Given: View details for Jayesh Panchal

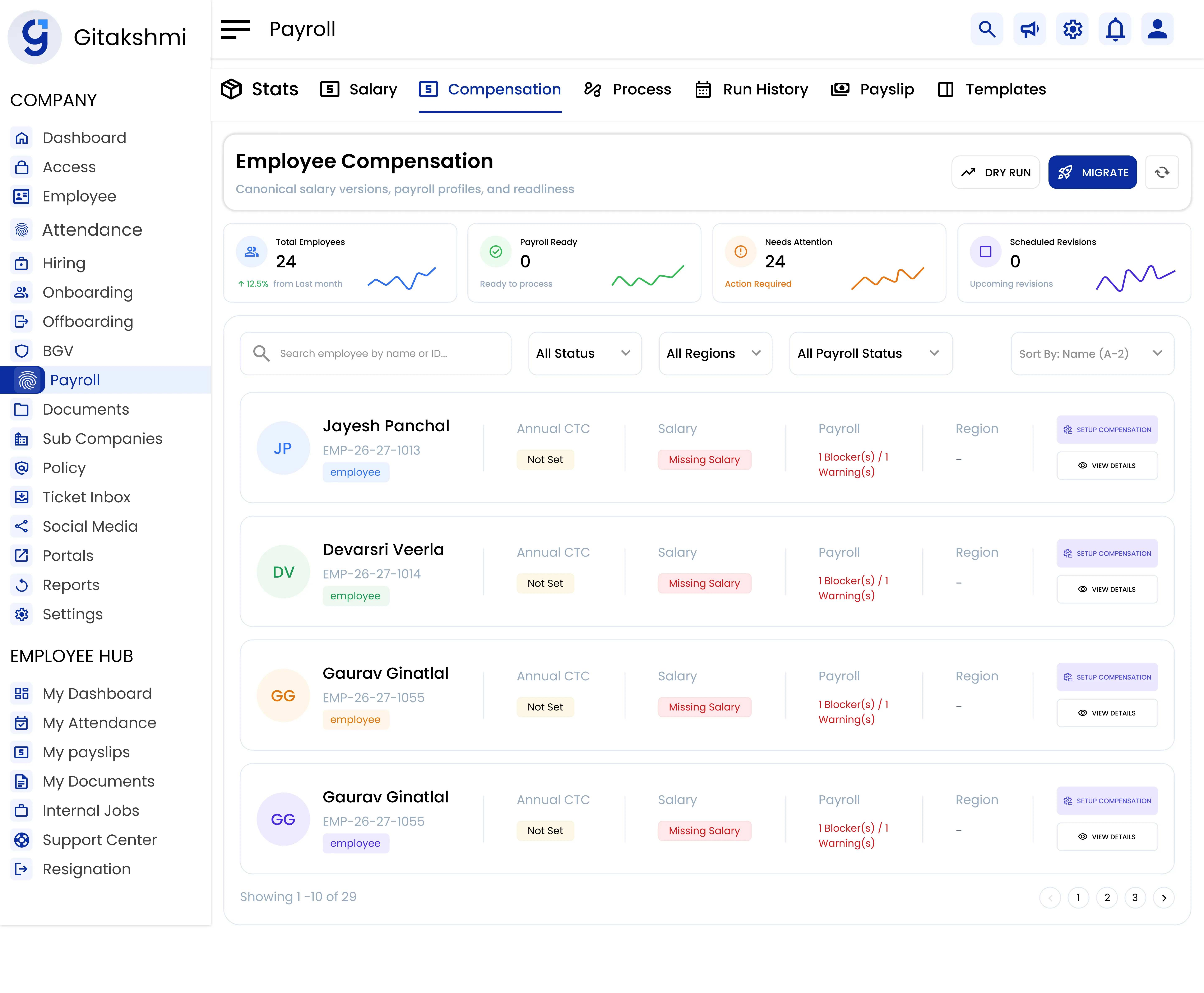Looking at the screenshot, I should [x=1107, y=466].
